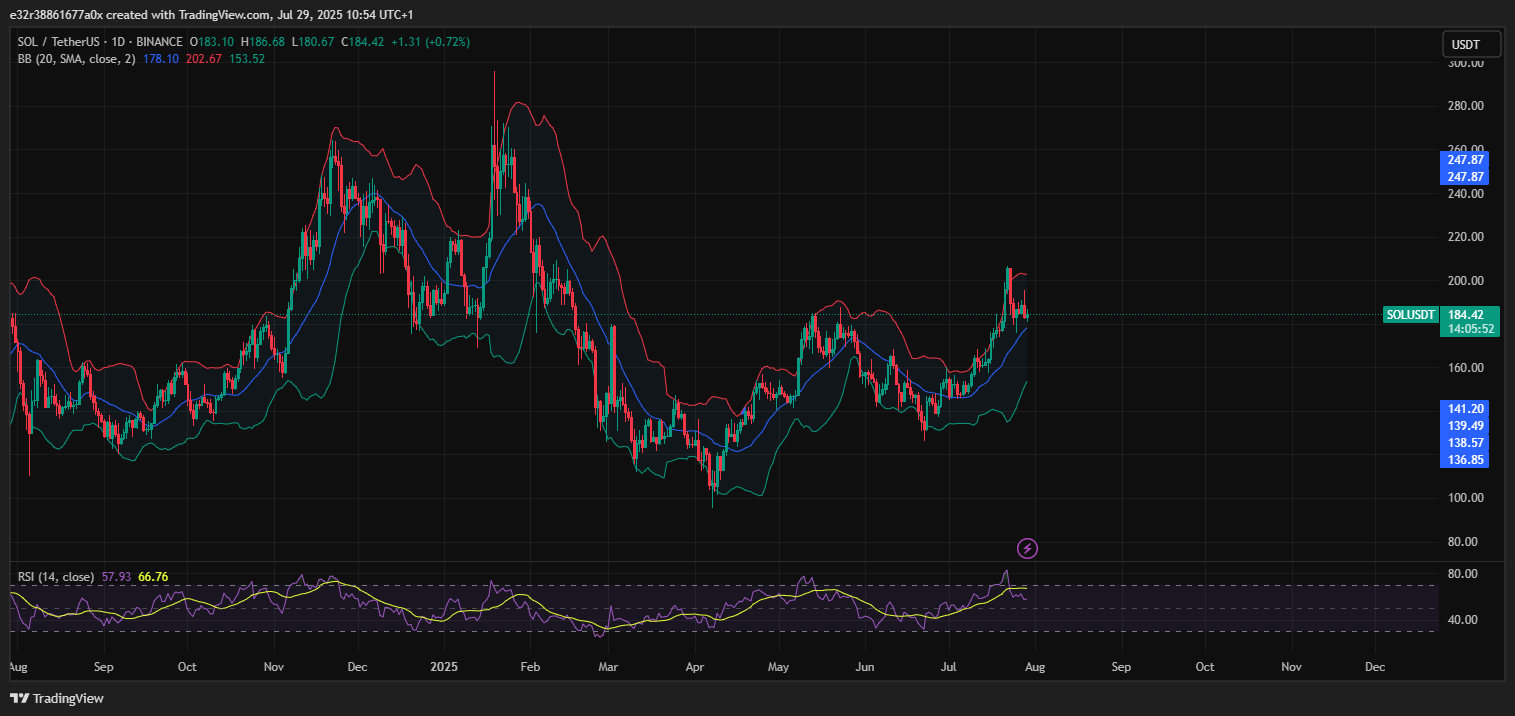1515x716 pixels.
Task: Click the RSI moving average value 66.76
Action: pyautogui.click(x=153, y=577)
